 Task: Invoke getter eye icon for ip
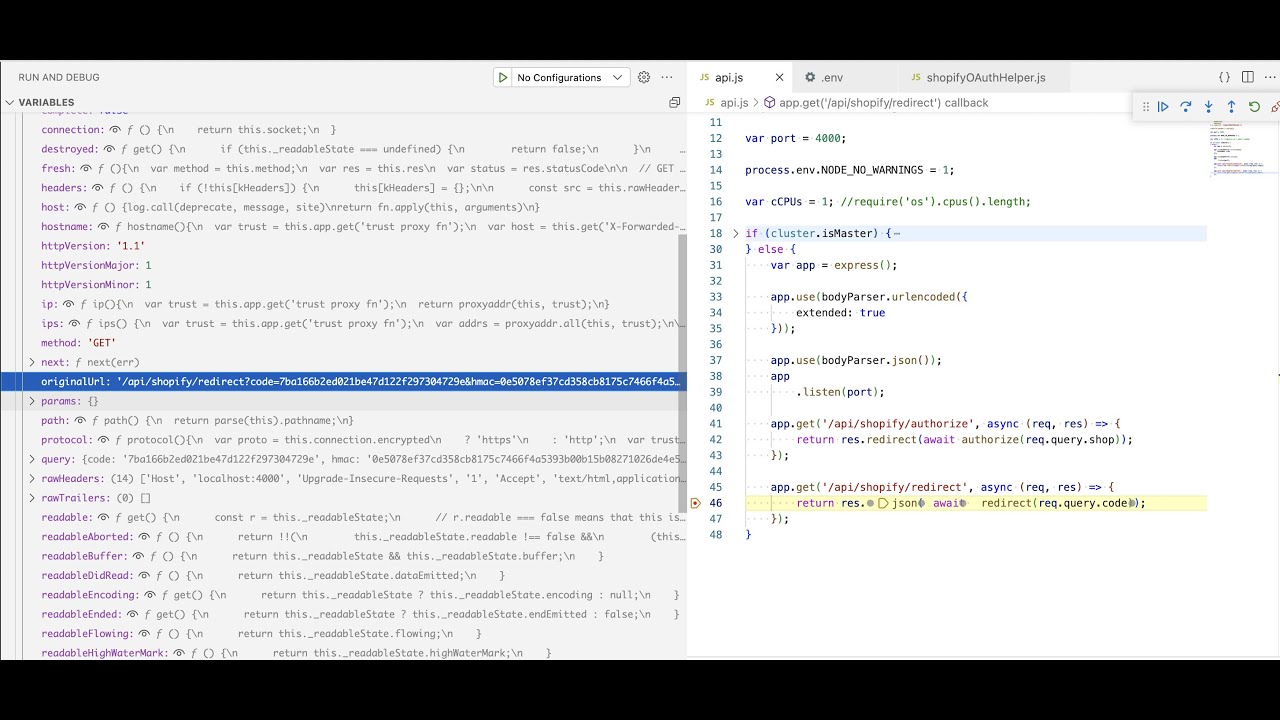[68, 304]
